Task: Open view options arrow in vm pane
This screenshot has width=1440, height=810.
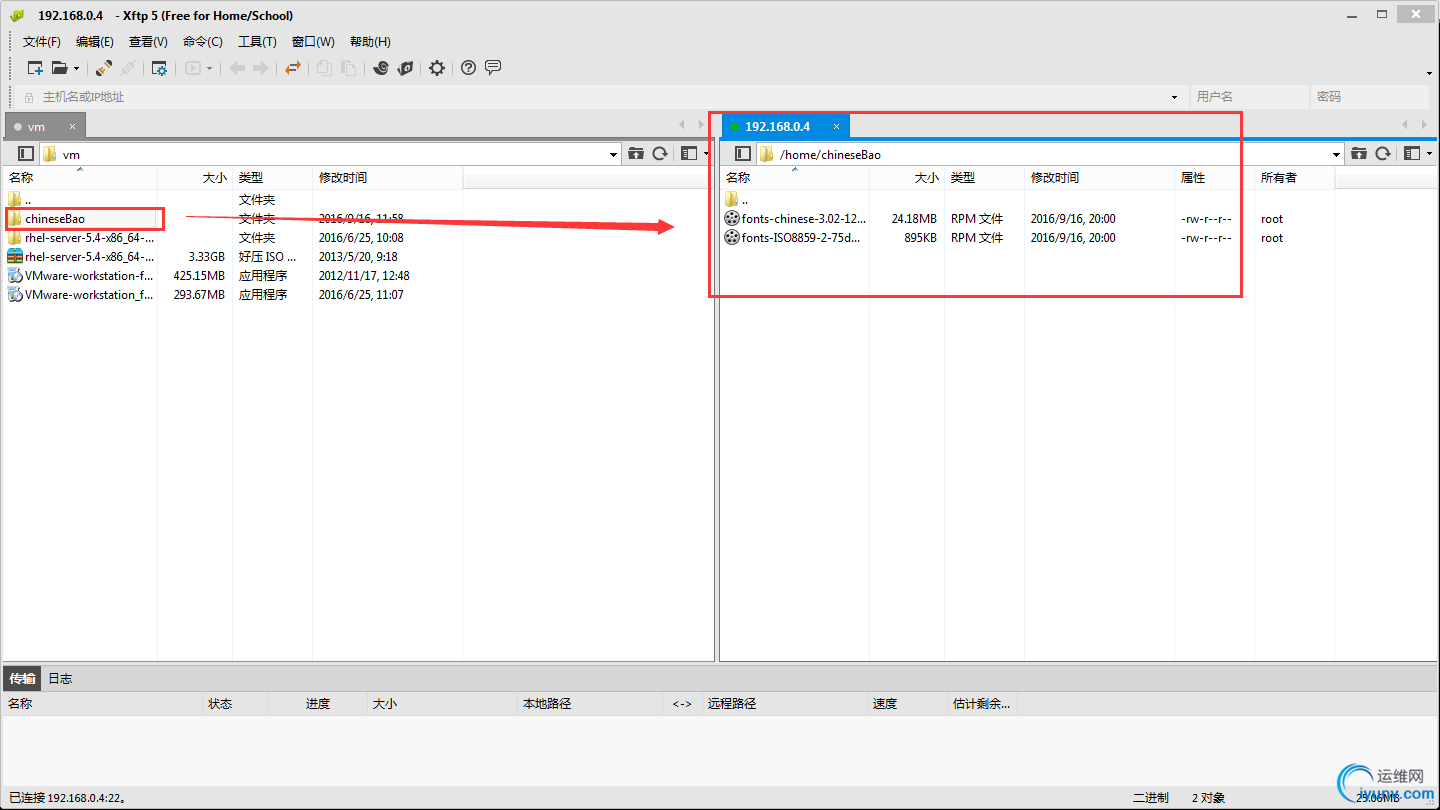Action: click(x=706, y=155)
